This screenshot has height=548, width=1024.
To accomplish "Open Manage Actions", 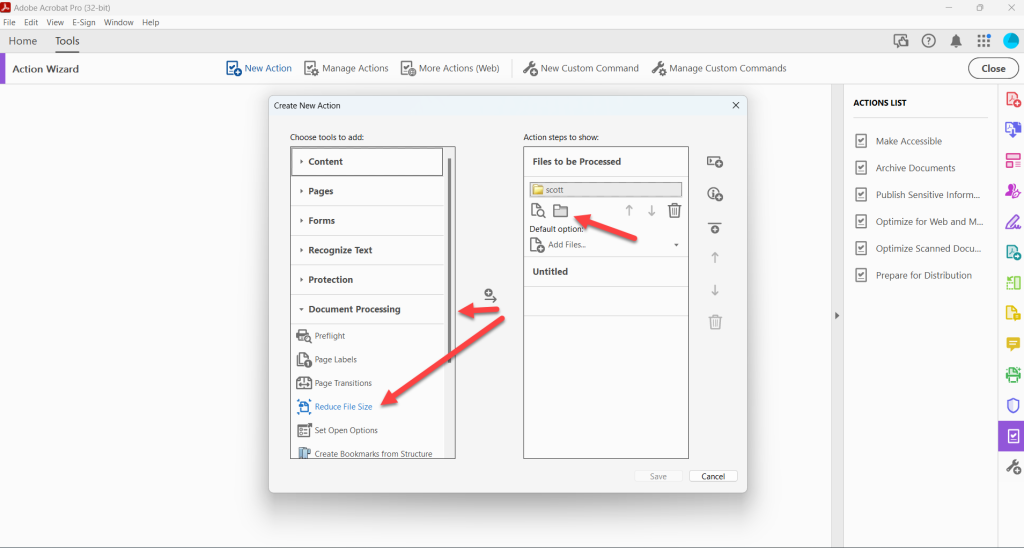I will pos(346,68).
